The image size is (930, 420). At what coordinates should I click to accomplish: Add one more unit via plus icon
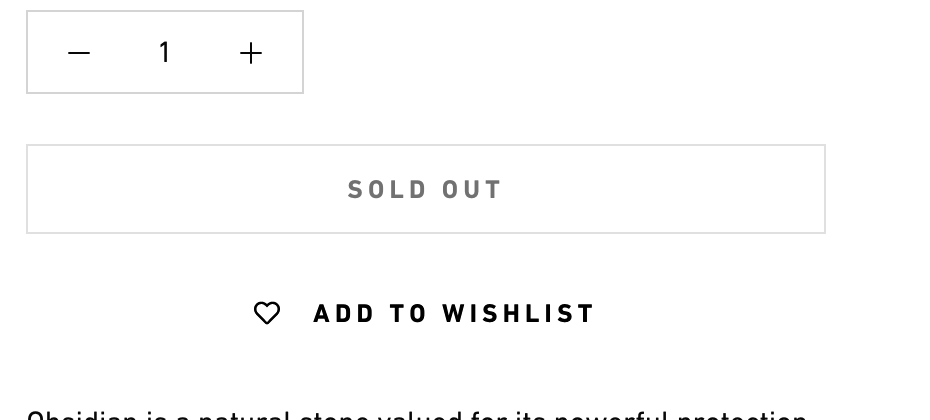pos(251,53)
